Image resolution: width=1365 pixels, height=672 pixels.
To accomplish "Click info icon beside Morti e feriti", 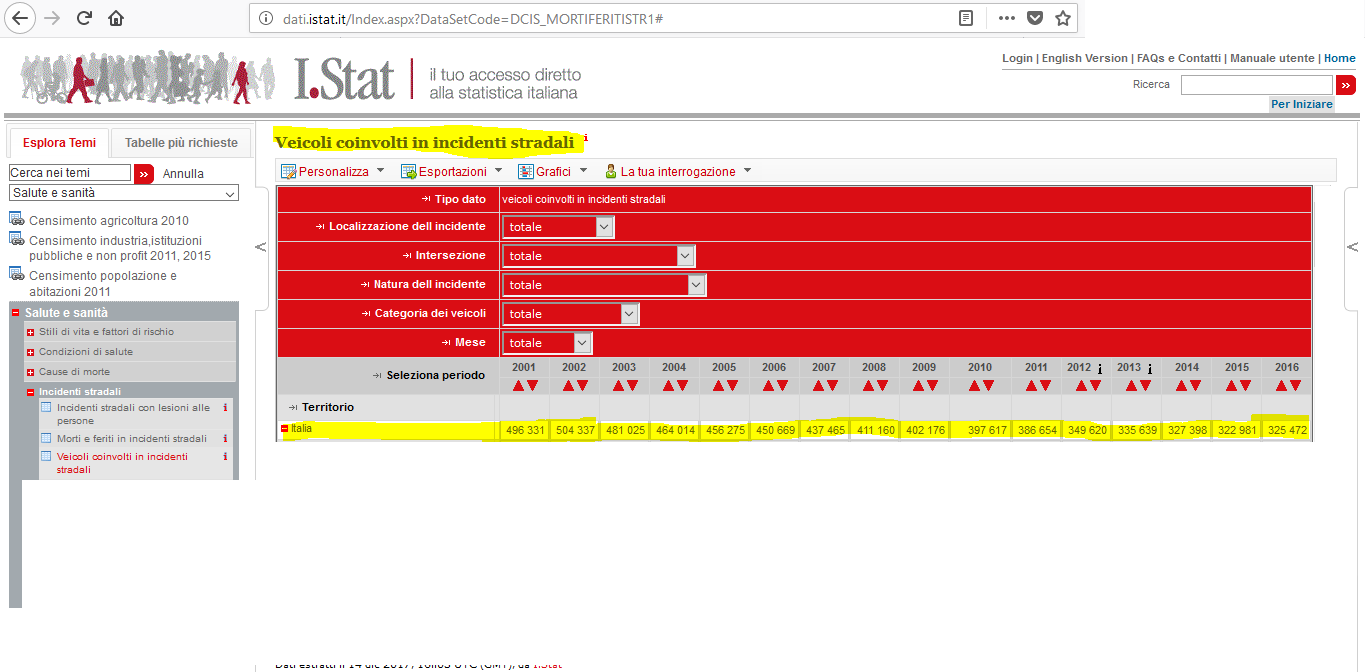I will pos(225,438).
